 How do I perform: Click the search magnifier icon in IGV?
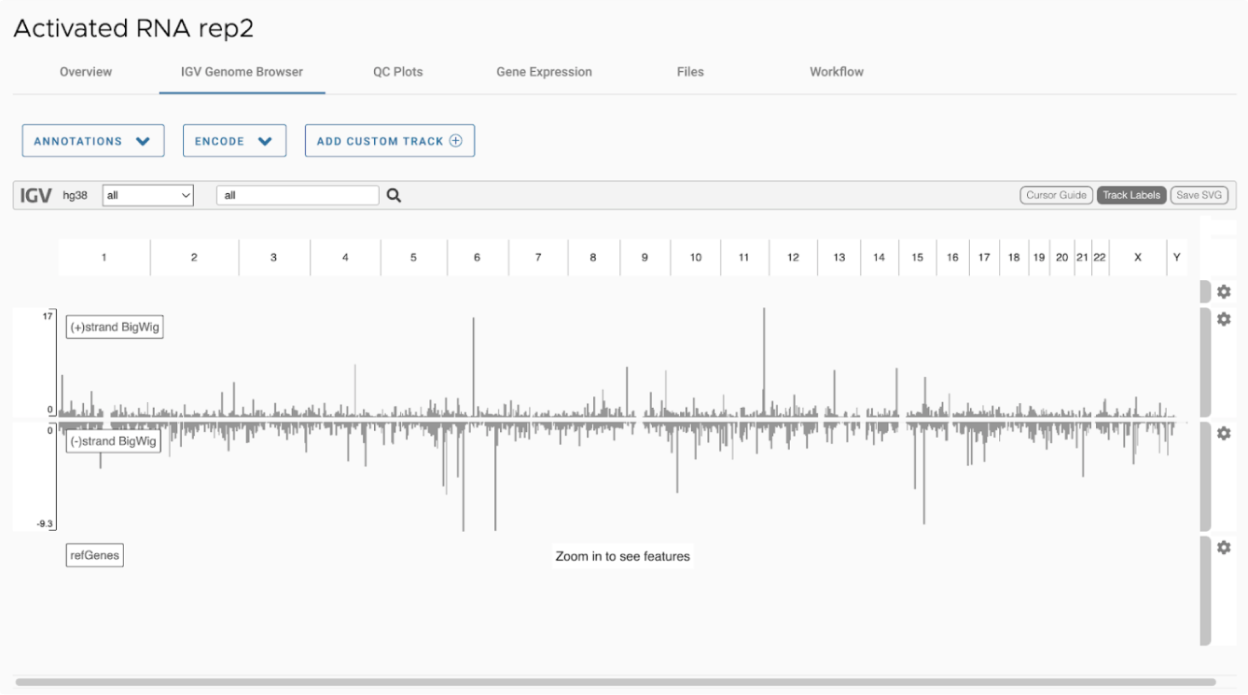(394, 196)
